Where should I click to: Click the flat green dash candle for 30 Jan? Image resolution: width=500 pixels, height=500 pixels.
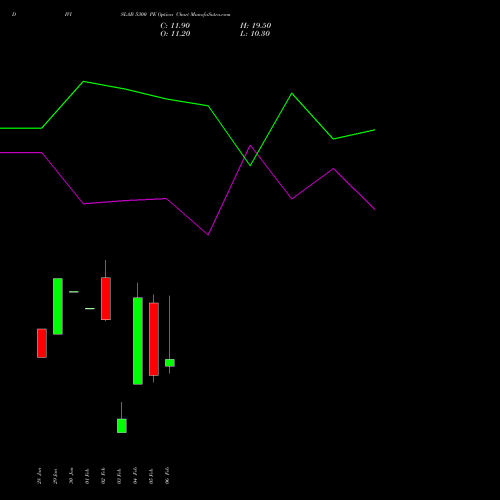[x=74, y=292]
